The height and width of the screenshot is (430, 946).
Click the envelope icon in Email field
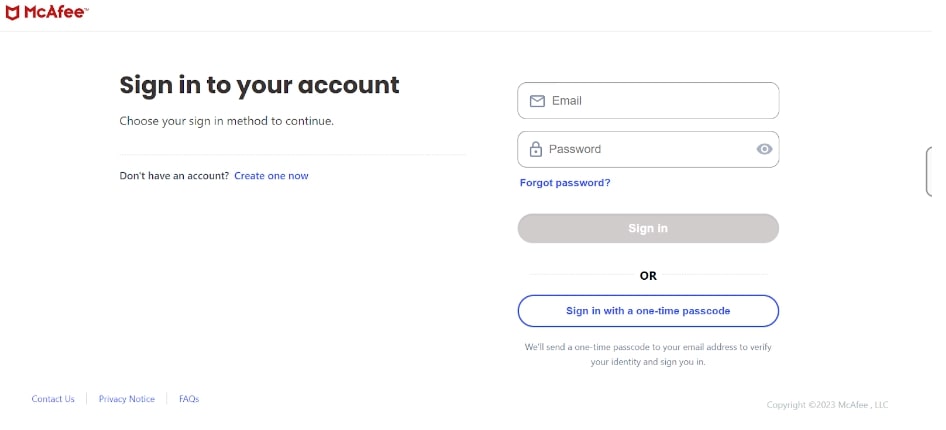point(537,101)
